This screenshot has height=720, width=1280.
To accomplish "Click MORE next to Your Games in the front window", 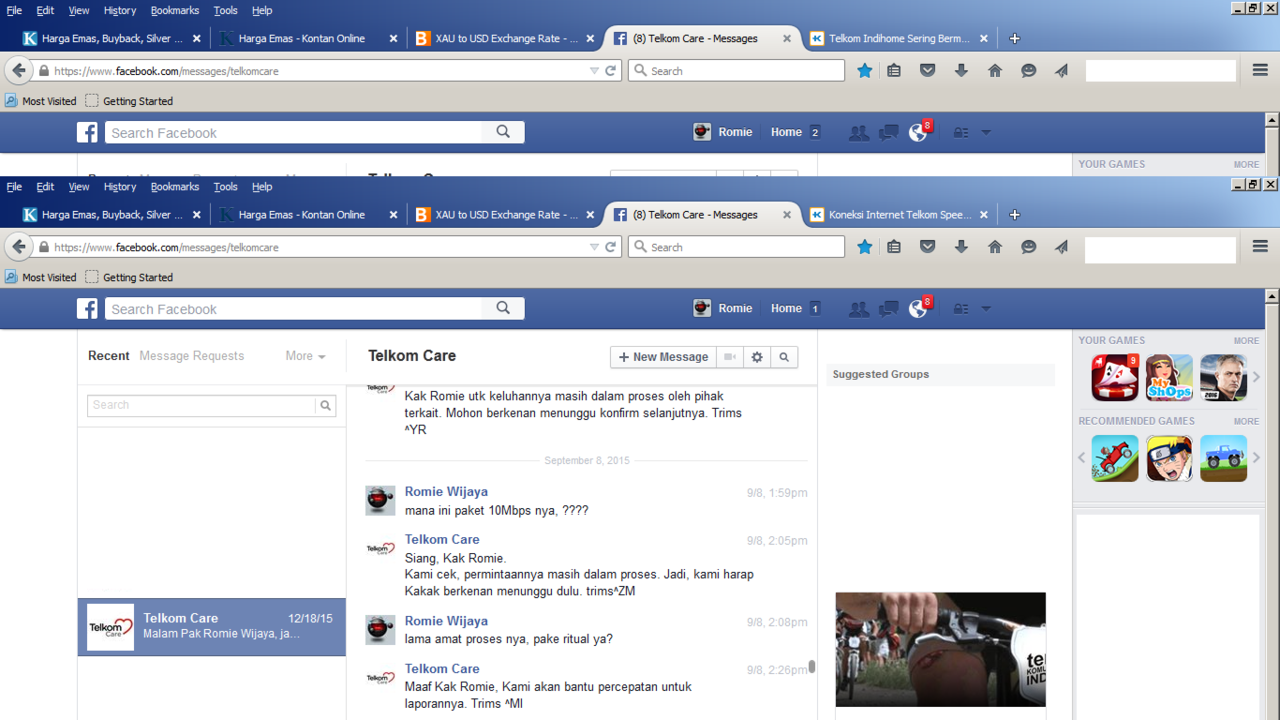I will pos(1246,341).
